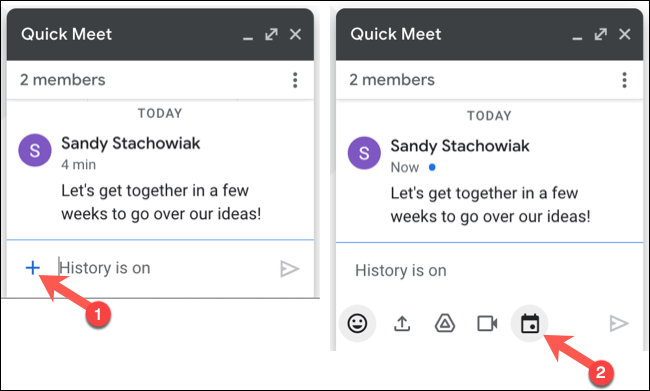Expand the left Quick Meet chat to full view
Image resolution: width=650 pixels, height=391 pixels.
(272, 34)
